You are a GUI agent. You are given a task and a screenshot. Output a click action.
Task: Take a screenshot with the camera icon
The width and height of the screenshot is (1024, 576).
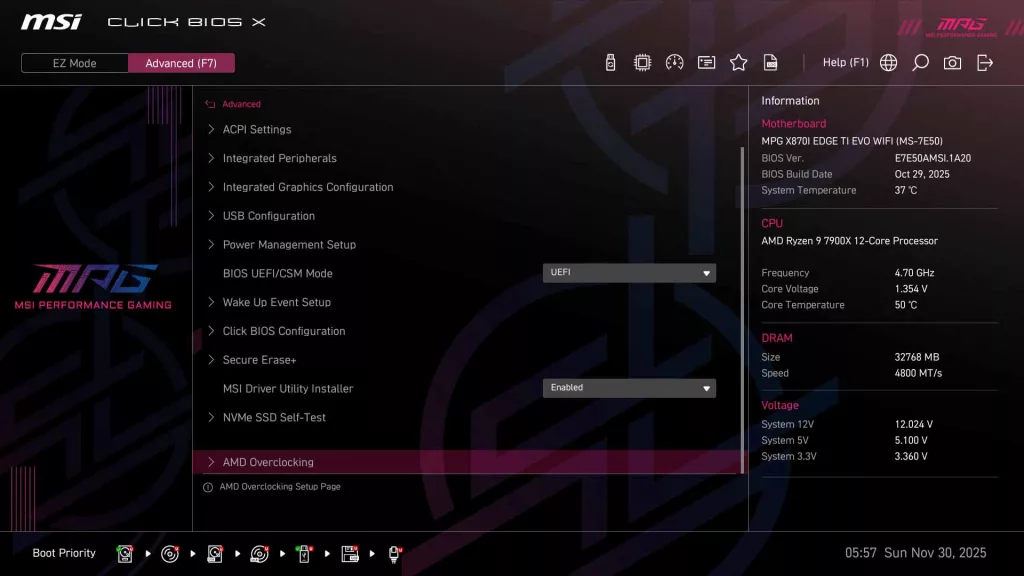click(952, 62)
